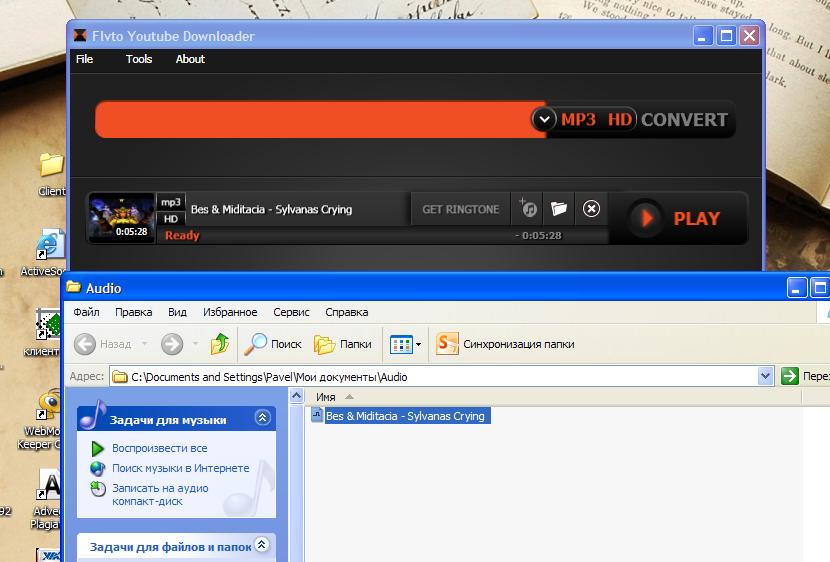Click the CONVERT button
Image resolution: width=830 pixels, height=562 pixels.
pyautogui.click(x=684, y=120)
